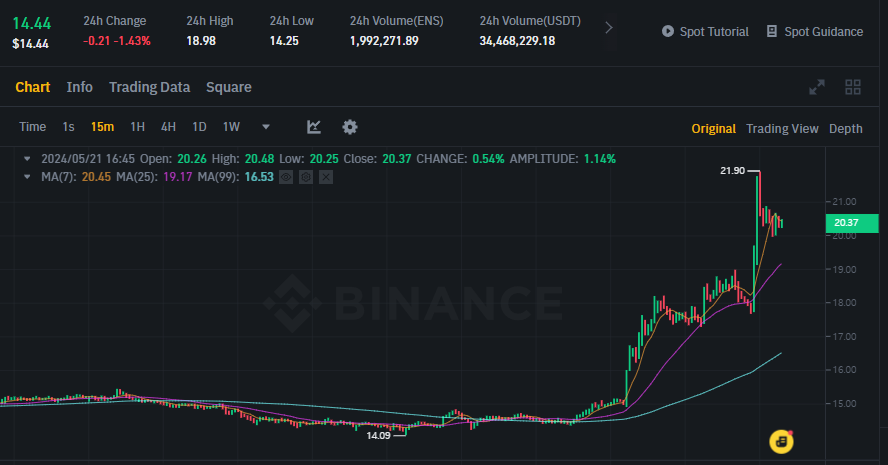Collapse the MA(7) indicator row arrow
The width and height of the screenshot is (888, 465).
pyautogui.click(x=27, y=177)
